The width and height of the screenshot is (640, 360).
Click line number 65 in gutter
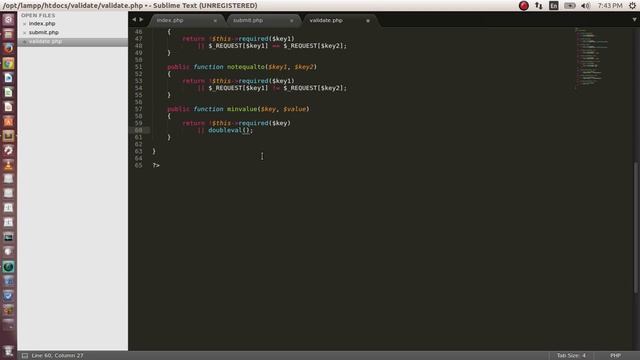point(138,165)
